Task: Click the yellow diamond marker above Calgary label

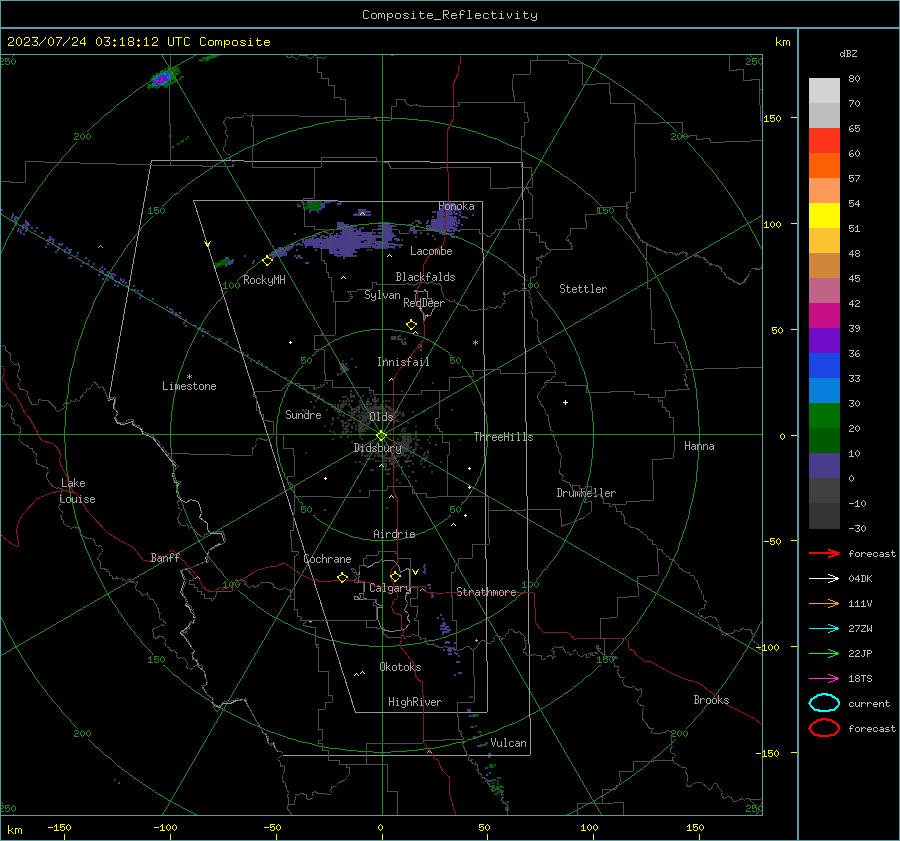Action: (x=395, y=576)
